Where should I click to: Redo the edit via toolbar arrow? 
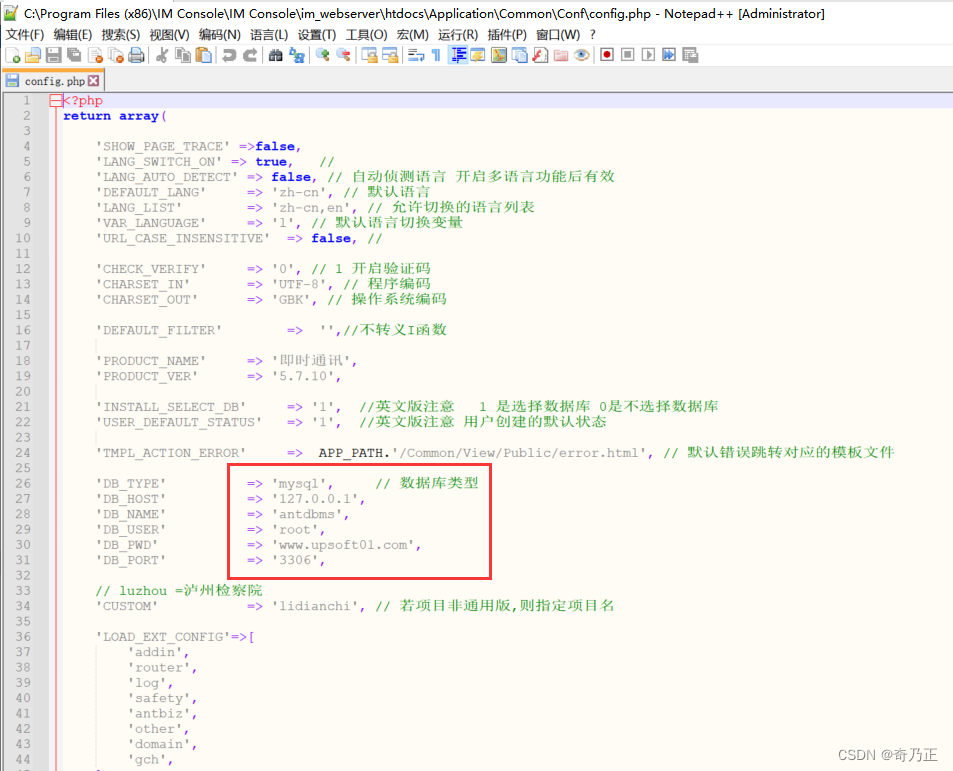(x=249, y=55)
